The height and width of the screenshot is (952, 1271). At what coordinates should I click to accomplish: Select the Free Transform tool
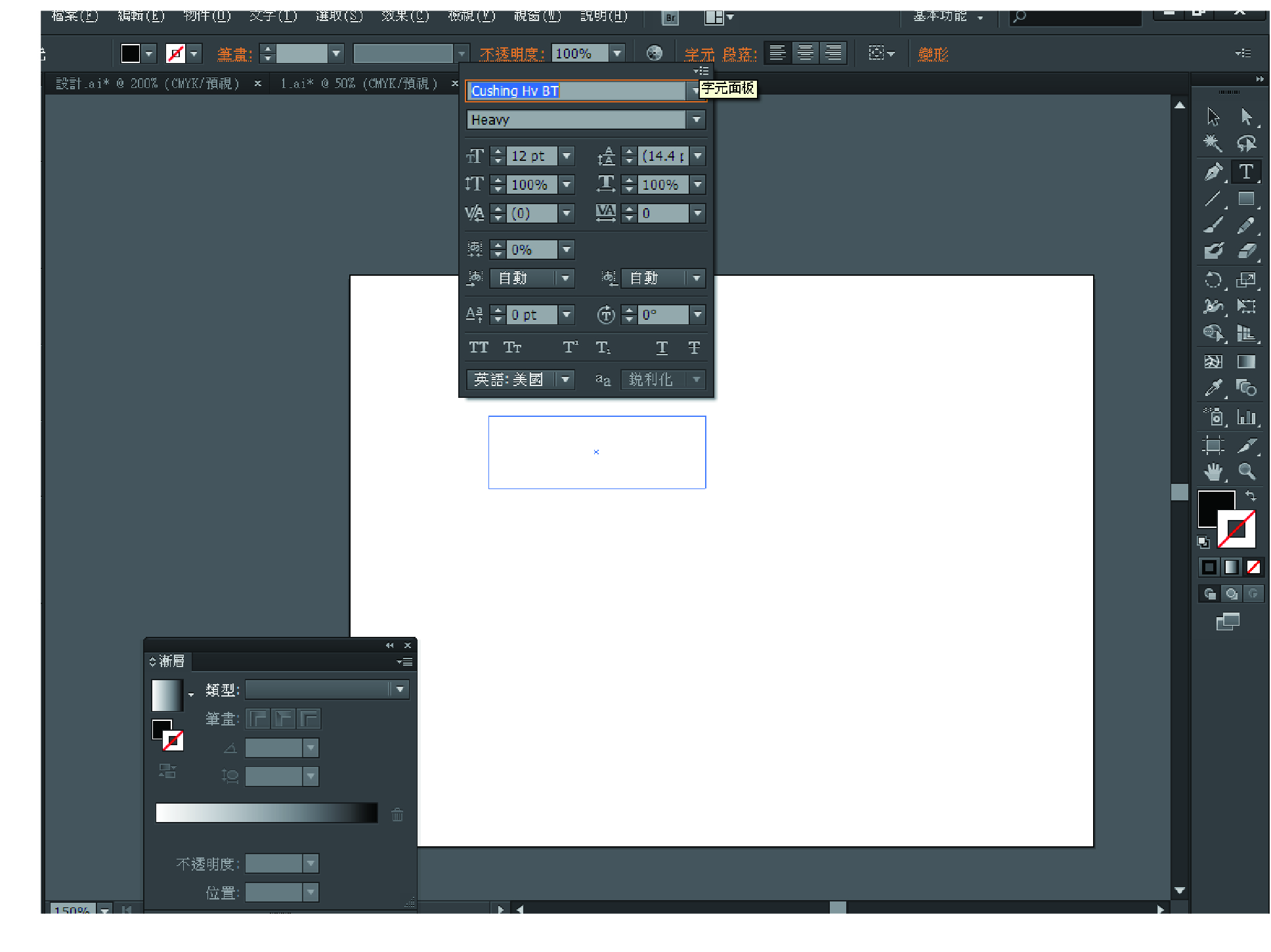[1246, 307]
